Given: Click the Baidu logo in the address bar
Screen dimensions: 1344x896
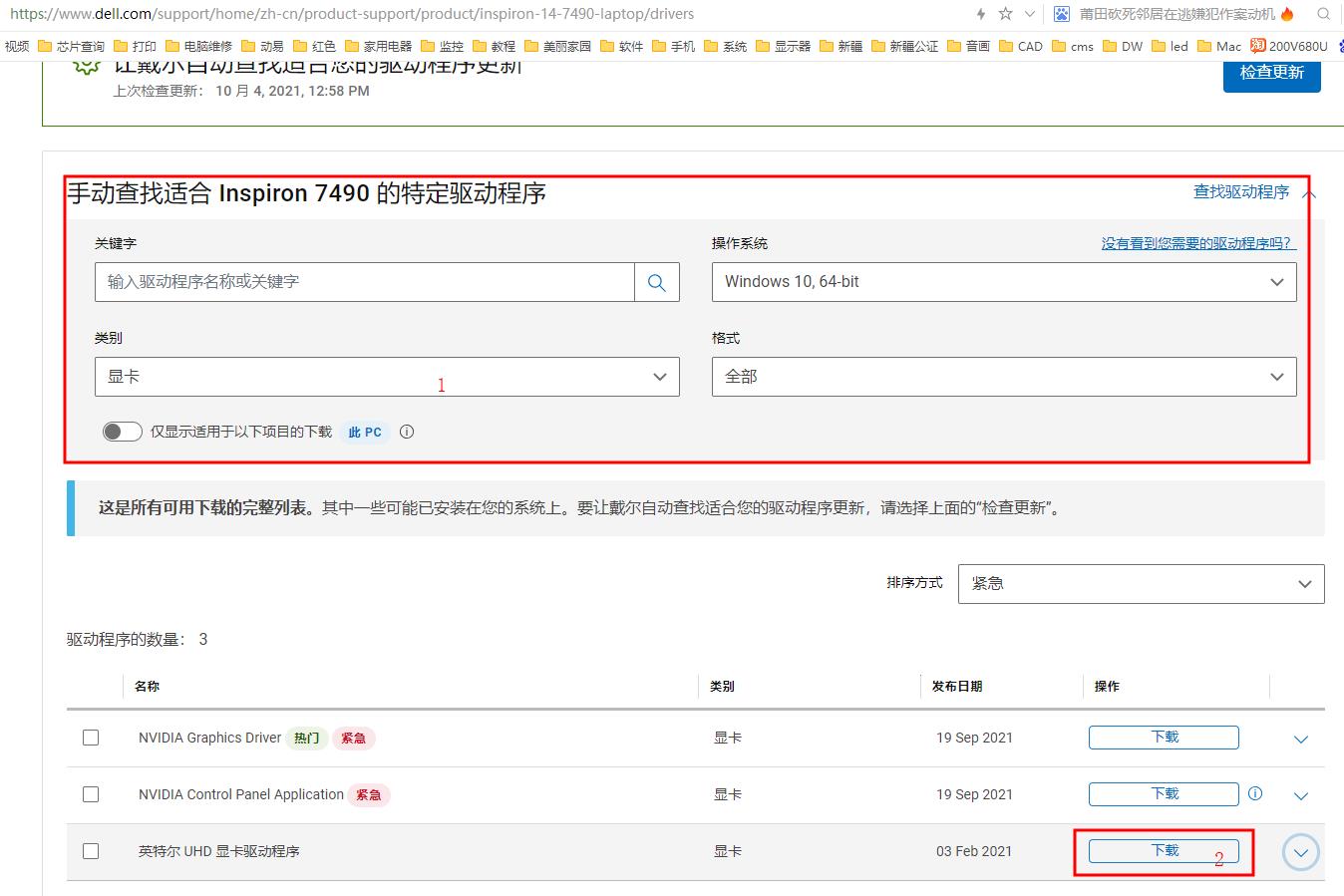Looking at the screenshot, I should tap(1060, 14).
